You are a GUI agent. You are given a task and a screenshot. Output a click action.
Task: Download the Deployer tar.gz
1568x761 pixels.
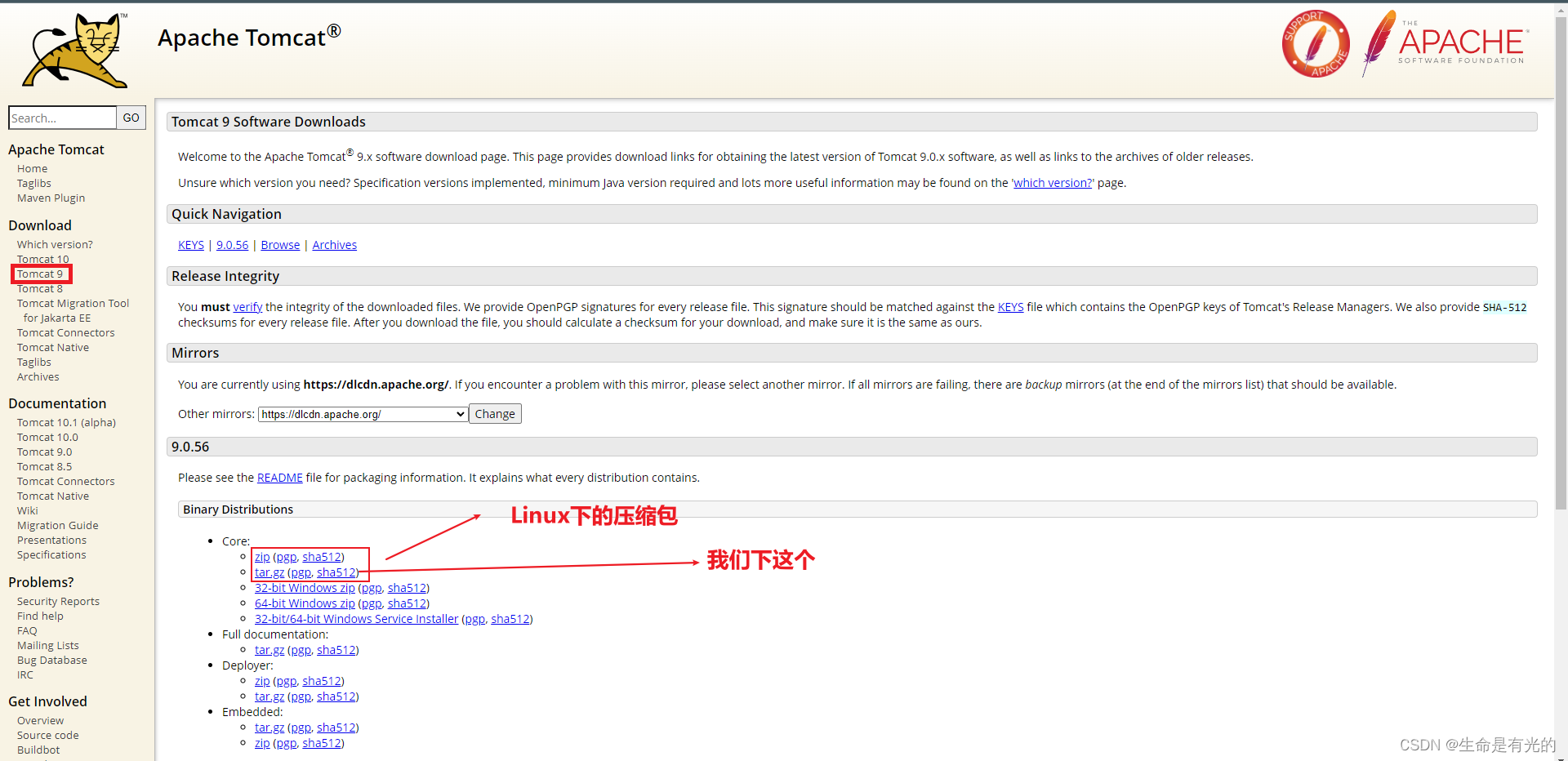(269, 696)
